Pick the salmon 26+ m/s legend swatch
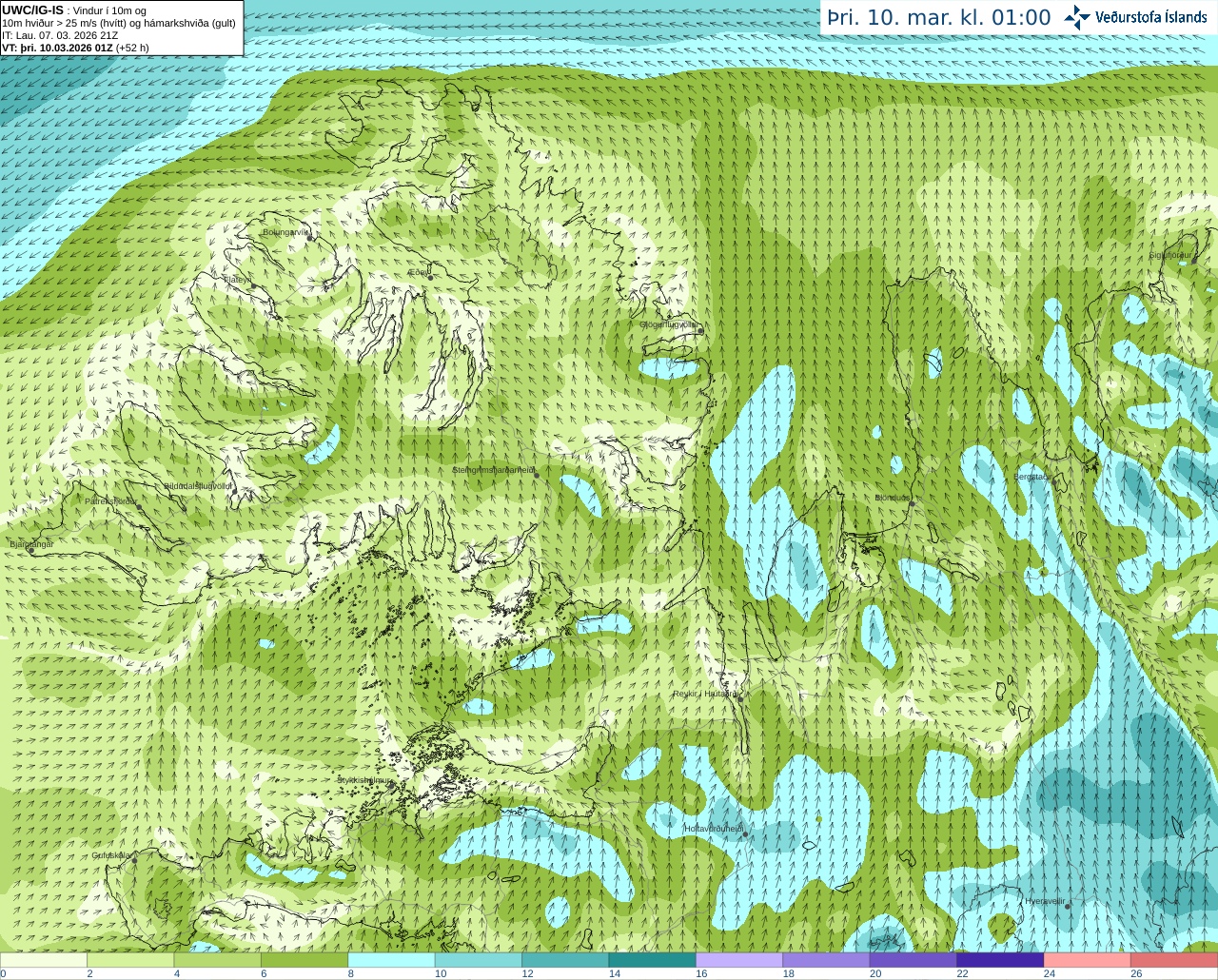The height and width of the screenshot is (980, 1218). (1175, 960)
